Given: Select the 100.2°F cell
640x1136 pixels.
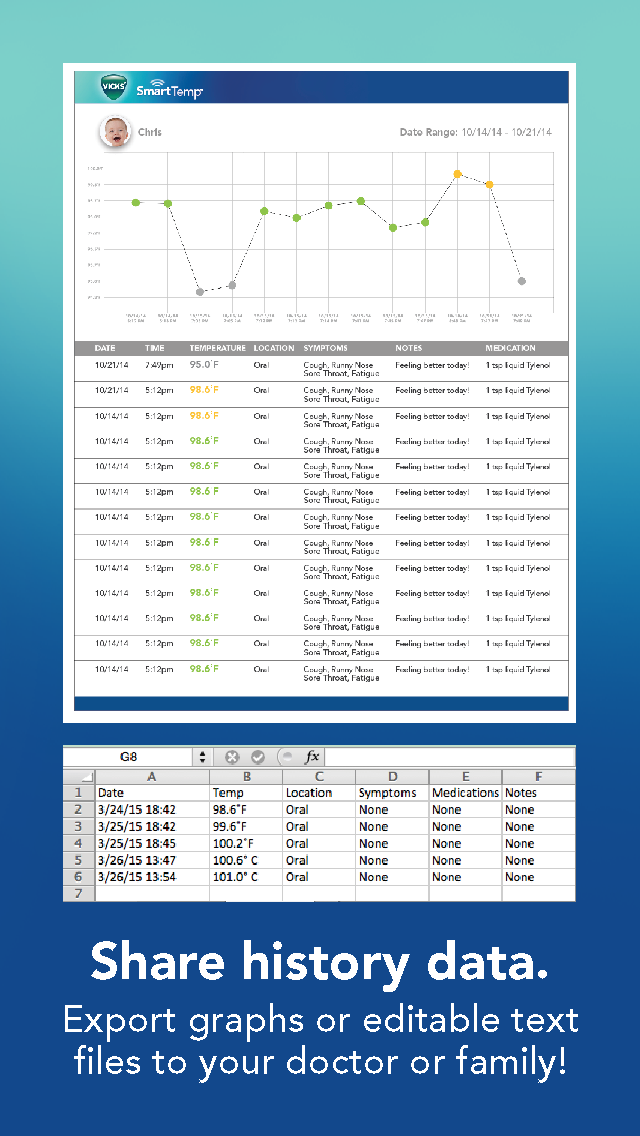Looking at the screenshot, I should 246,843.
